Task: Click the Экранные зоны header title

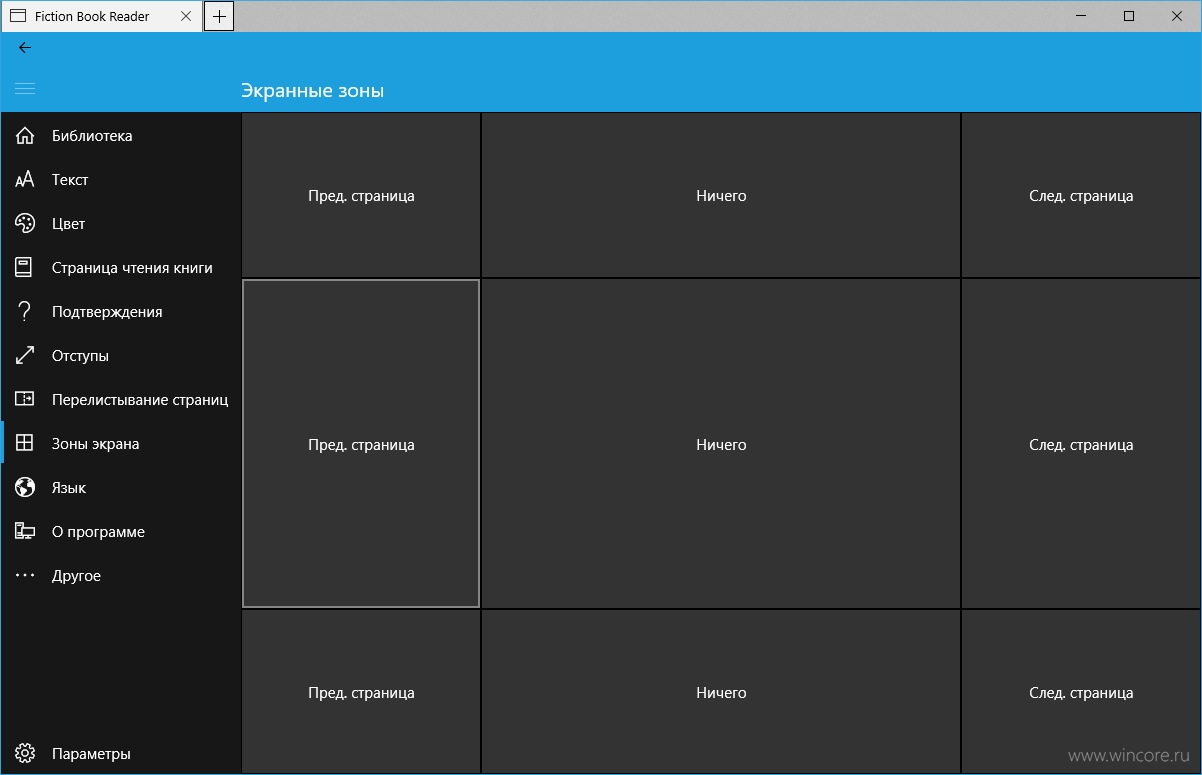Action: (x=312, y=91)
